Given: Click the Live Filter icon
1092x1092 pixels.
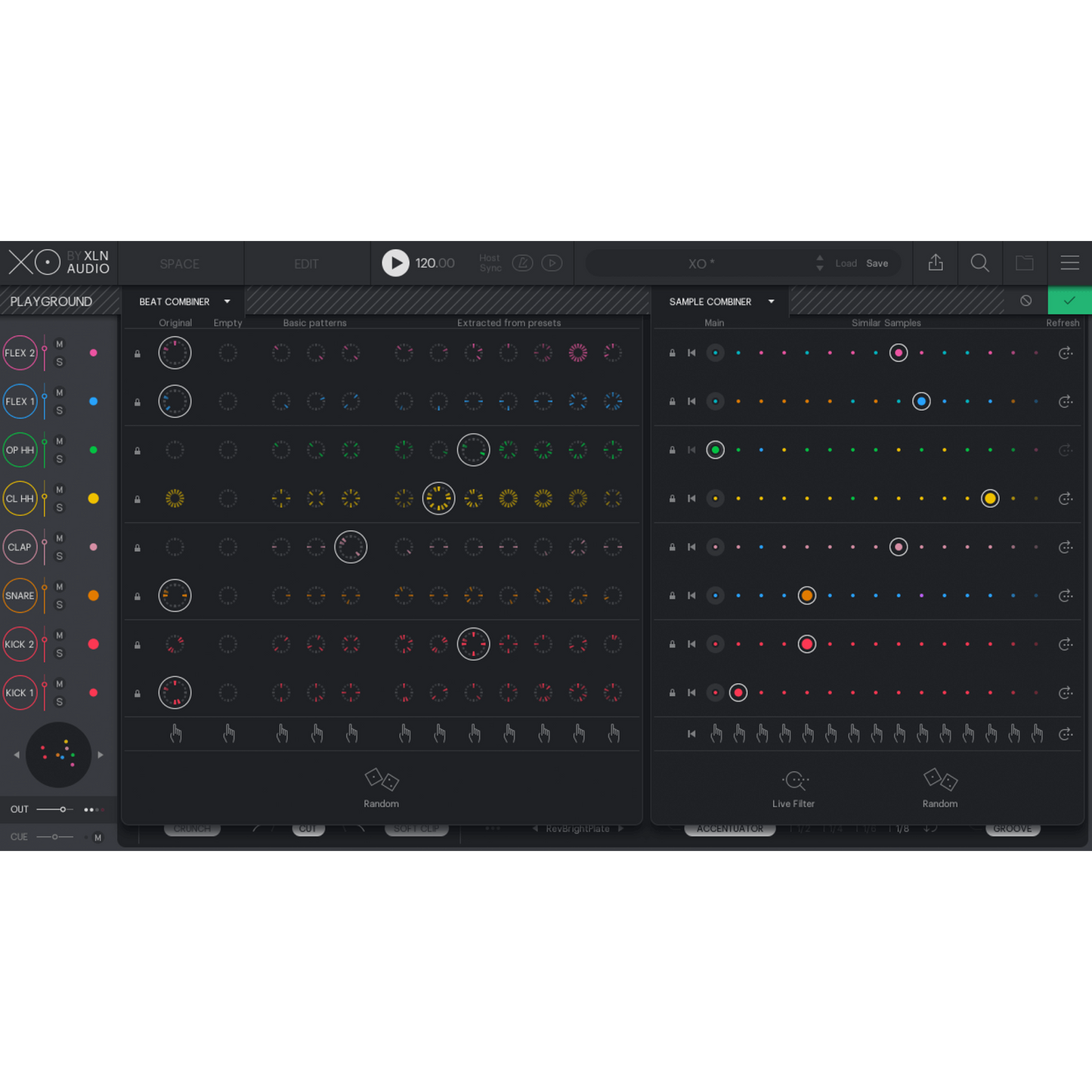Looking at the screenshot, I should [x=794, y=779].
